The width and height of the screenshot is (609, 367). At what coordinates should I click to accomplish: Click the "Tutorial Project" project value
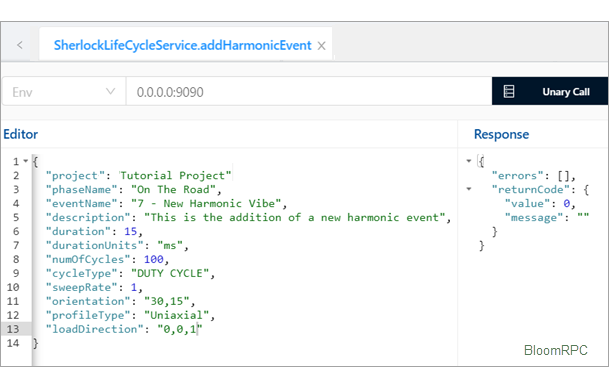176,176
